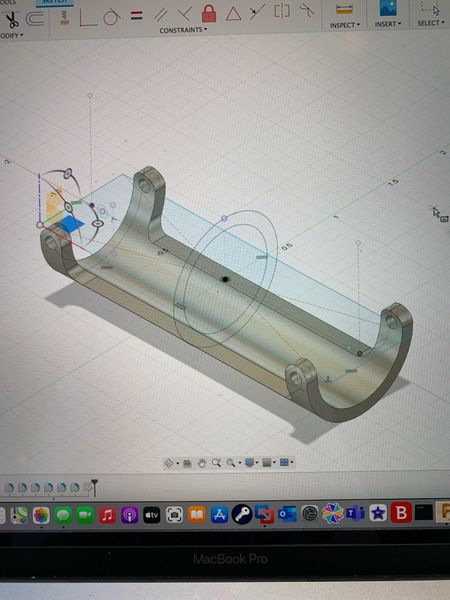Click the red Fix/Unfix lock icon
Image resolution: width=450 pixels, height=600 pixels.
click(x=209, y=13)
